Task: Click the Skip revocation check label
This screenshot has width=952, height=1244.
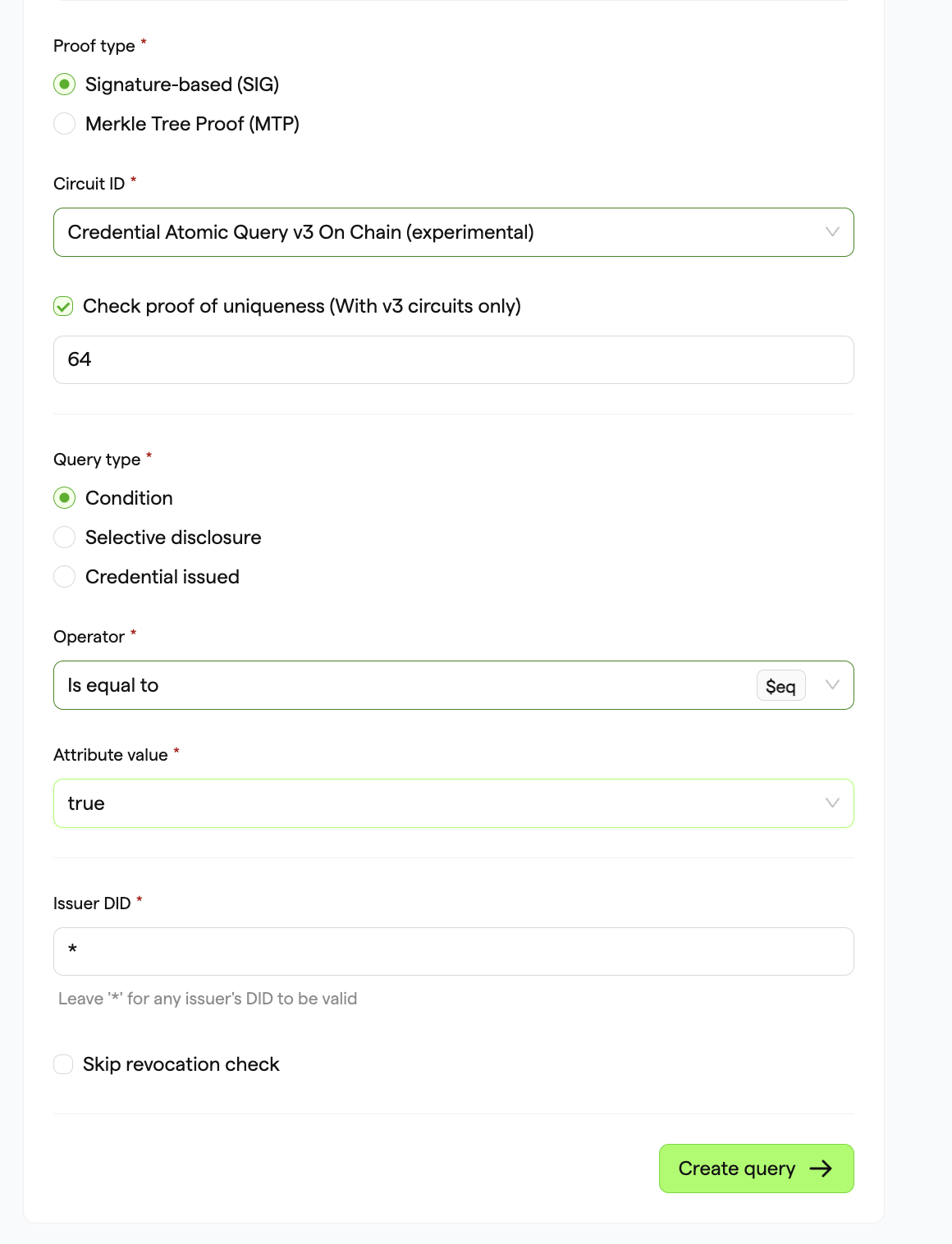Action: coord(181,1064)
